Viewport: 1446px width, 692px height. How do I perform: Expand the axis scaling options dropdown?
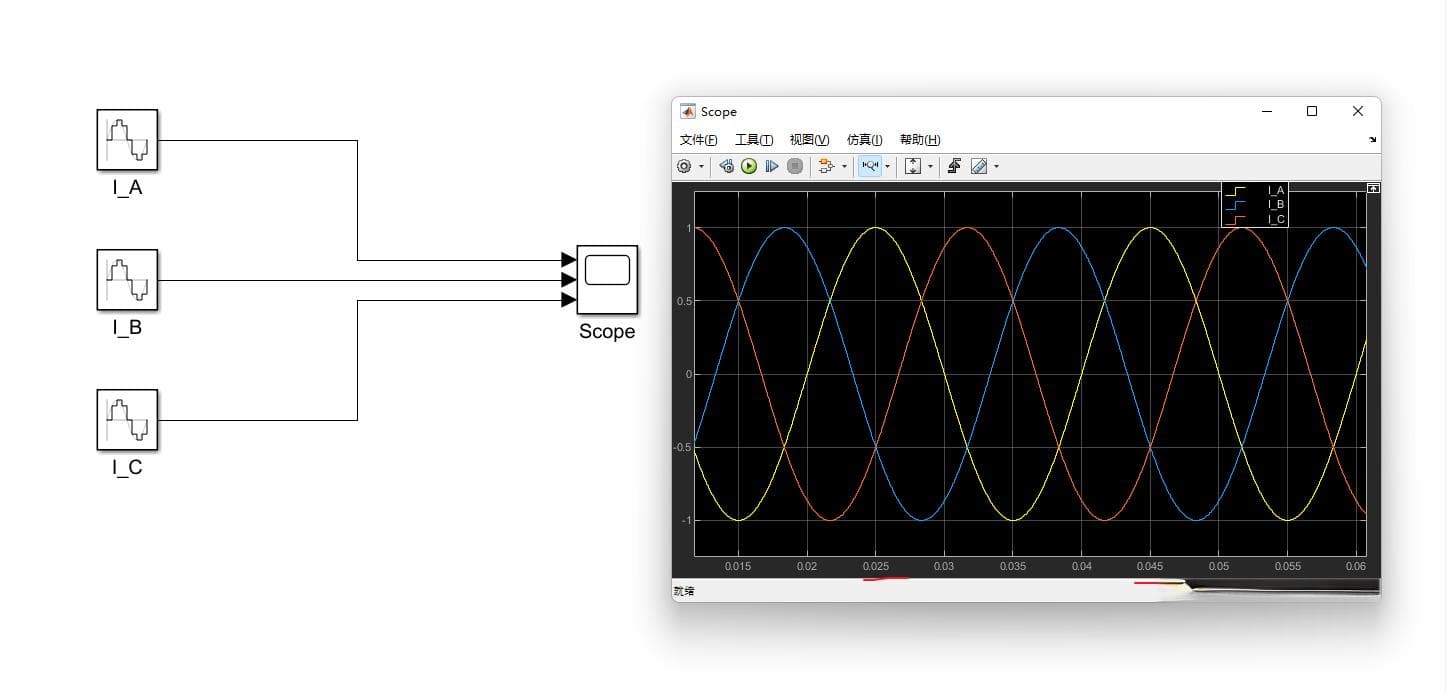[x=930, y=167]
